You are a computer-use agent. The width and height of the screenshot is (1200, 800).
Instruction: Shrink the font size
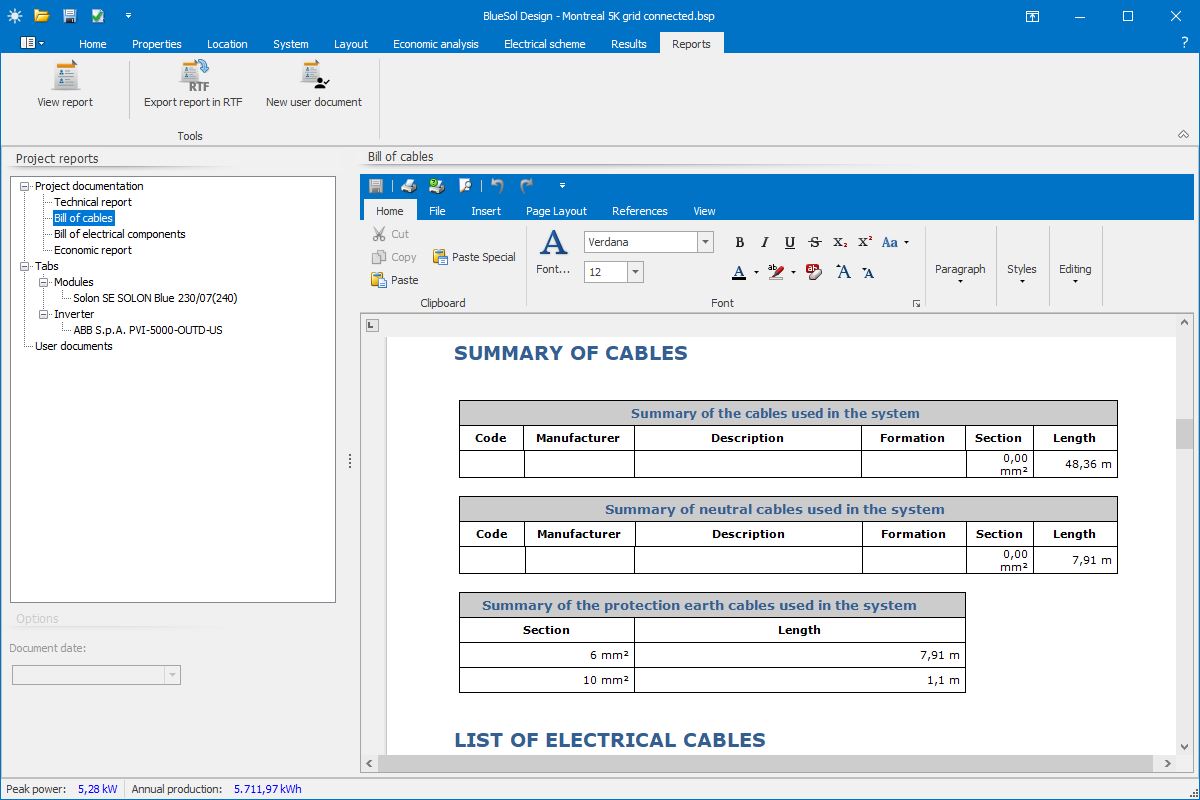point(868,272)
